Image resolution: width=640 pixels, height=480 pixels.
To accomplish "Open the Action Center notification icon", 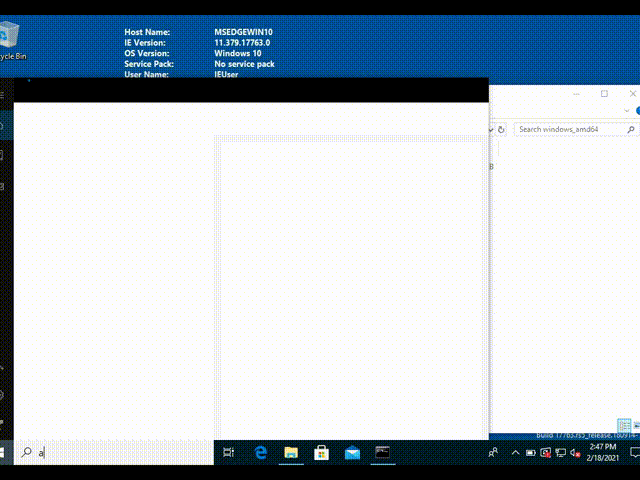I will click(635, 452).
